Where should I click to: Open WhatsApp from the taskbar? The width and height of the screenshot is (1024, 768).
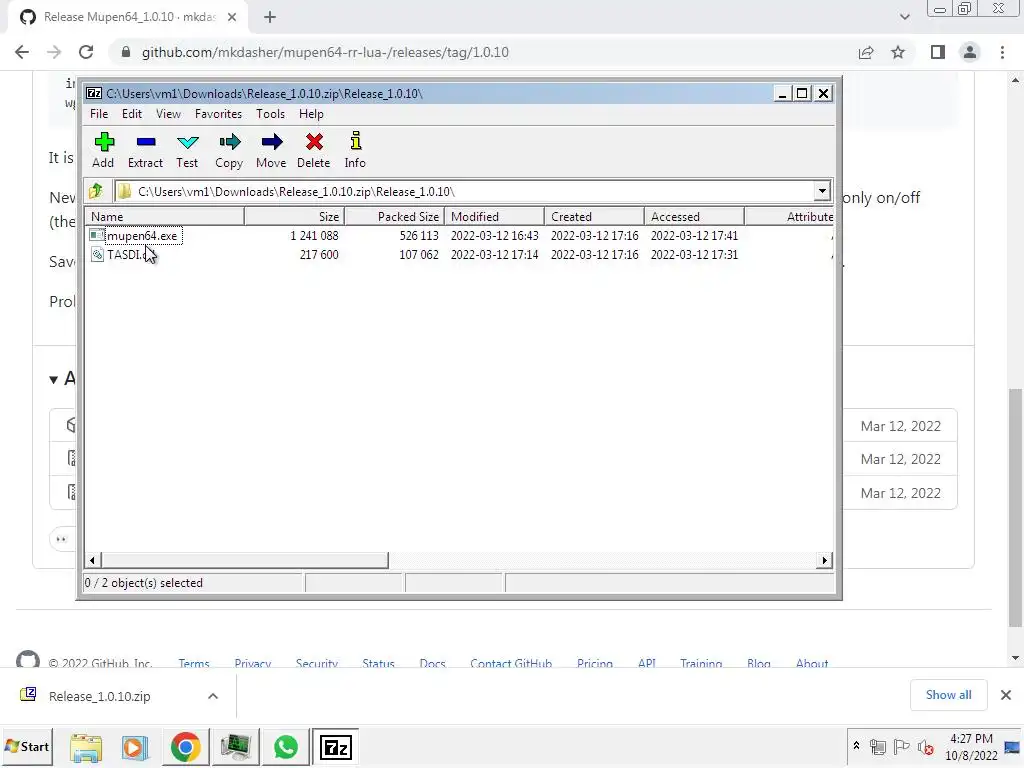(x=285, y=747)
